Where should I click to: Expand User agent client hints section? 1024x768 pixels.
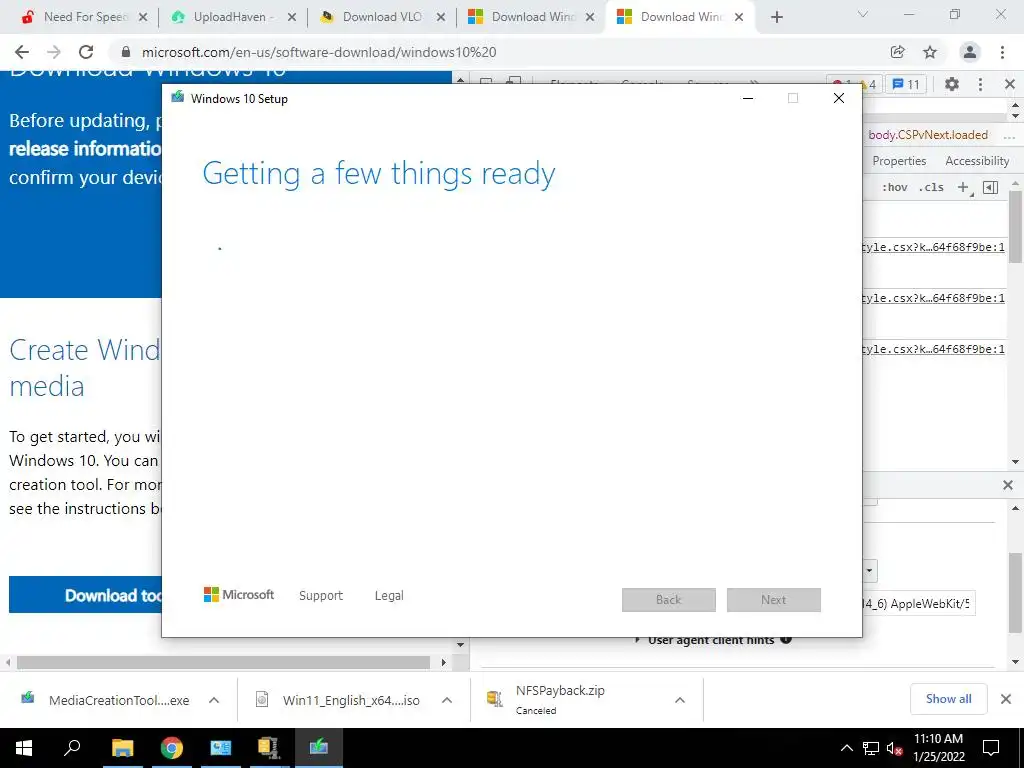[713, 640]
